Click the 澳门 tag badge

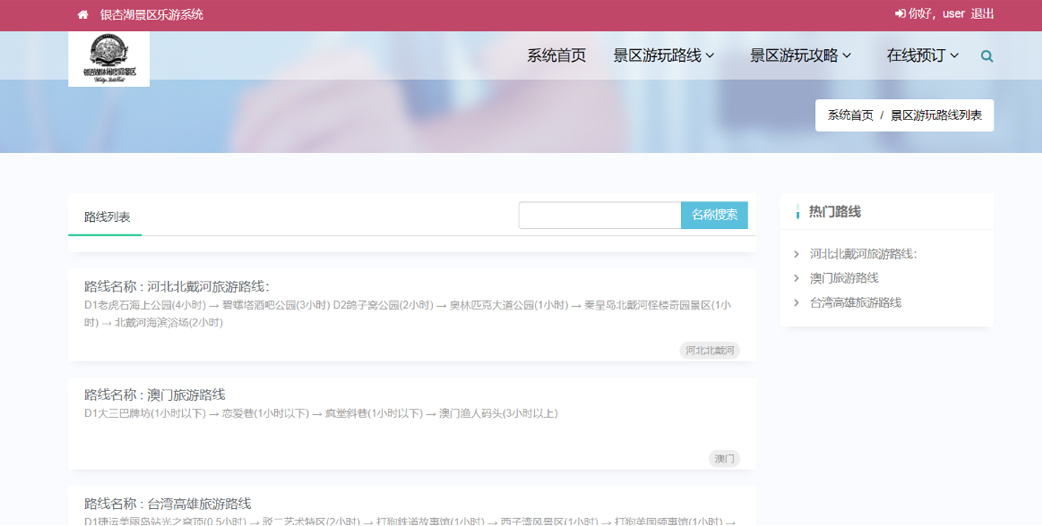(x=724, y=459)
